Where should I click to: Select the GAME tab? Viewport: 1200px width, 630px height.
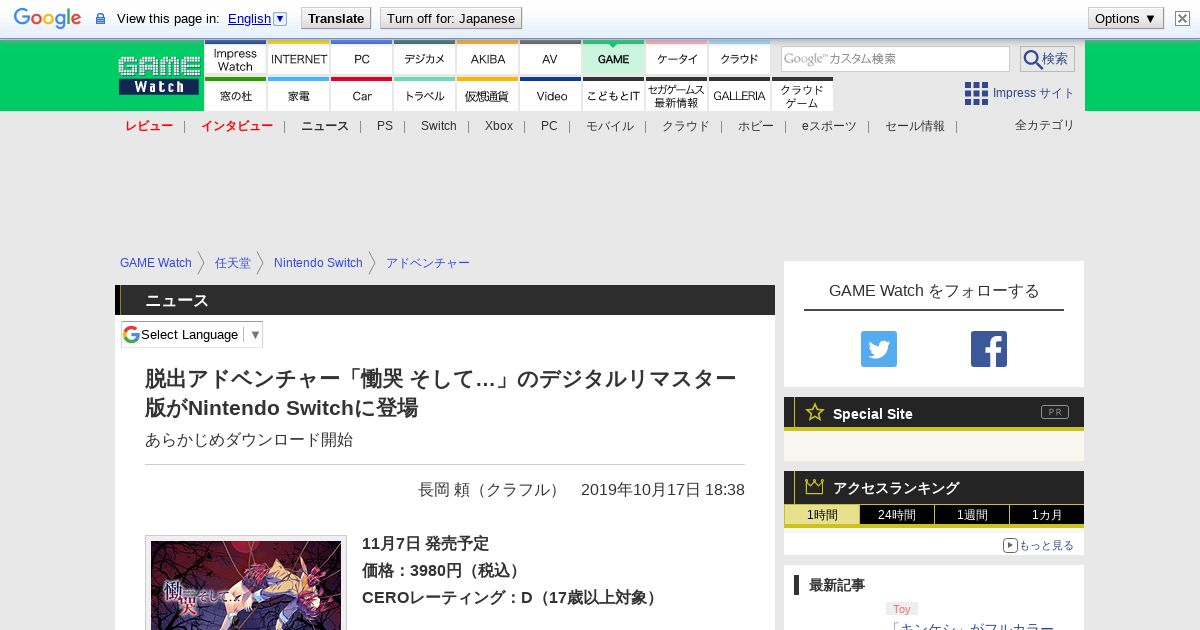click(x=613, y=59)
